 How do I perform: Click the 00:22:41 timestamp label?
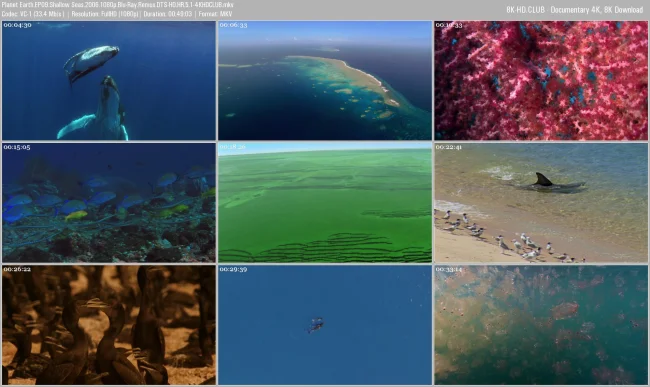coord(449,147)
